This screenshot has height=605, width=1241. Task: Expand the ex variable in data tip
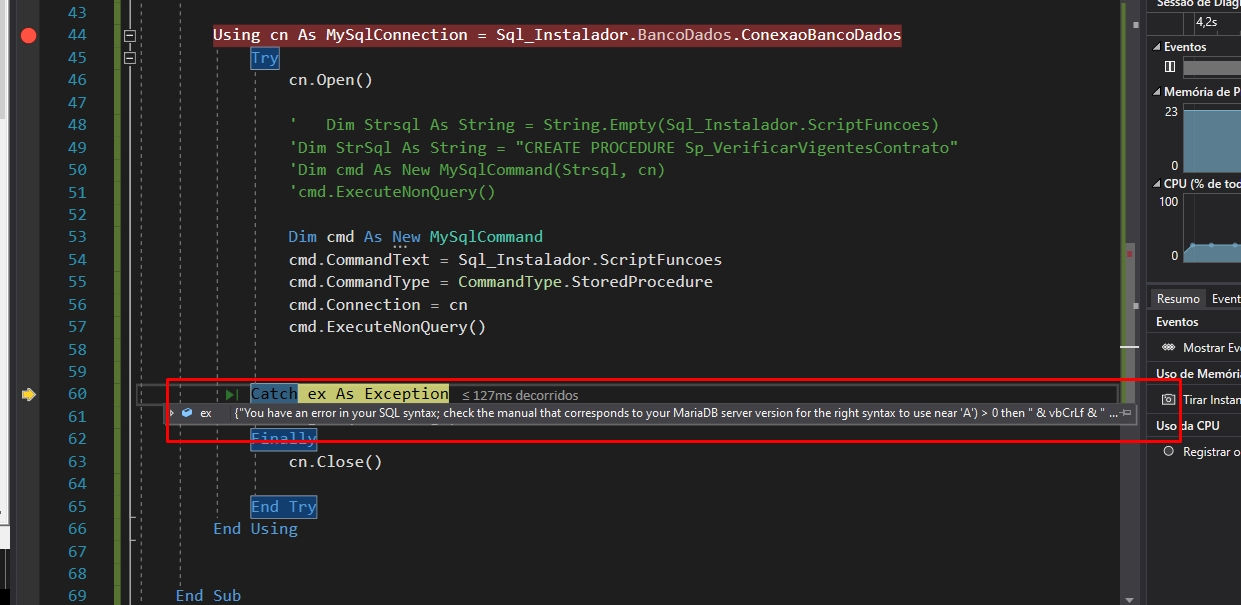point(173,413)
